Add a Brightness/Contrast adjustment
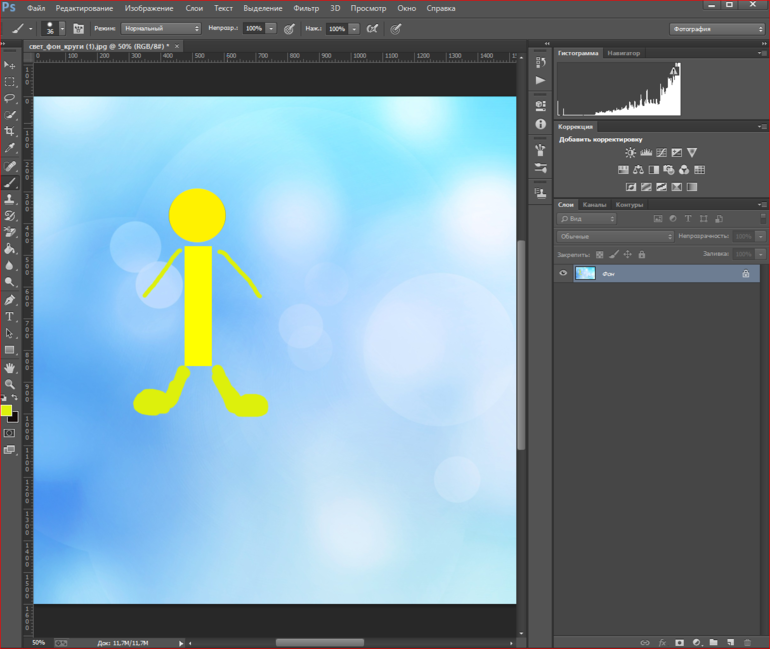Image resolution: width=770 pixels, height=649 pixels. (x=630, y=153)
